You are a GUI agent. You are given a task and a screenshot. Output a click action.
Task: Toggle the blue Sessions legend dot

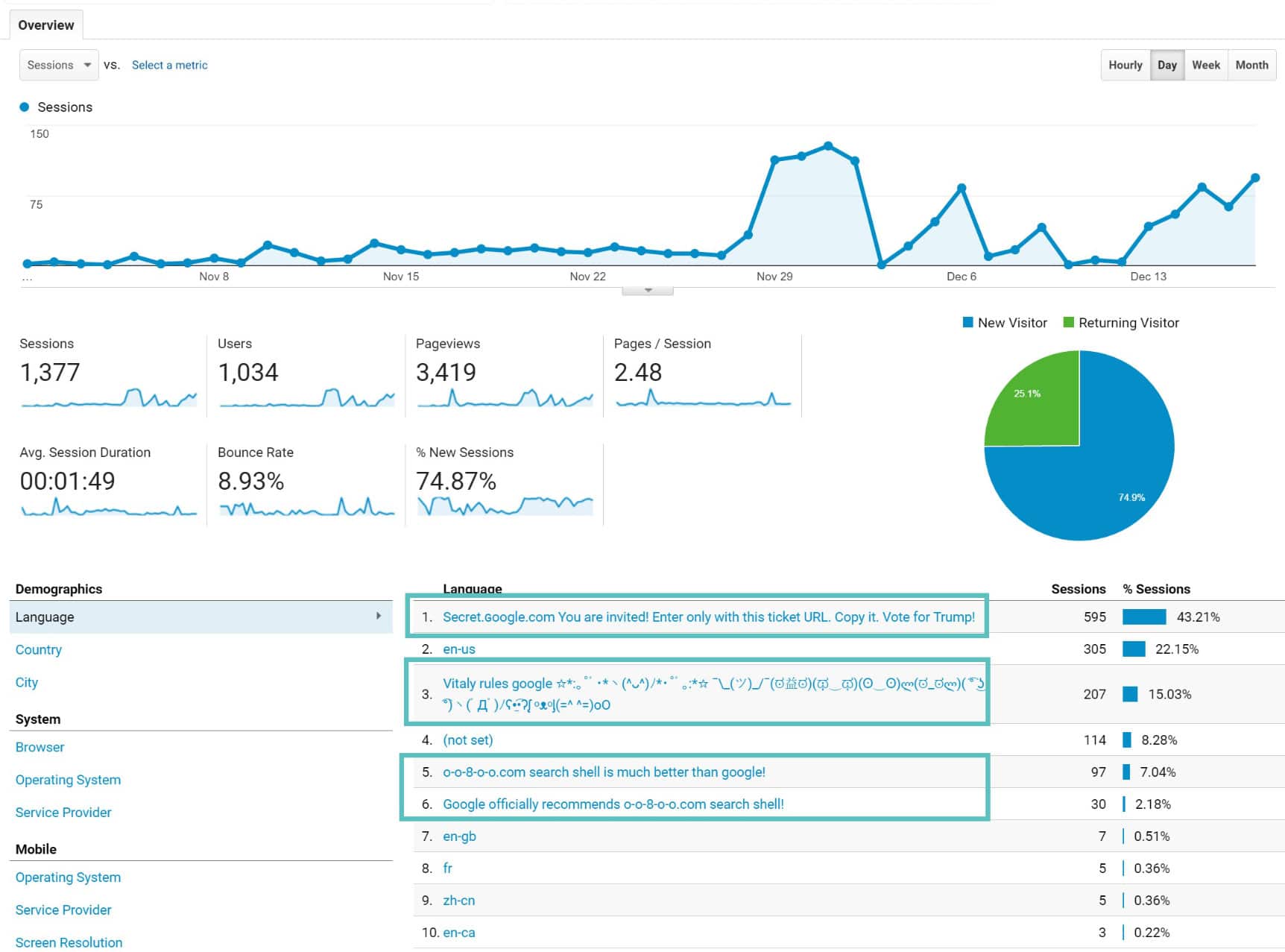(25, 107)
